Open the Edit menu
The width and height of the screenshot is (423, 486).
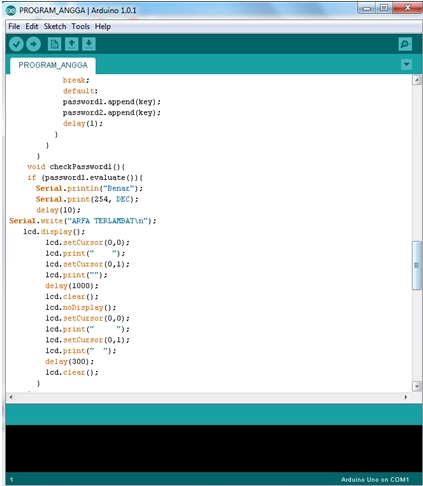[32, 26]
